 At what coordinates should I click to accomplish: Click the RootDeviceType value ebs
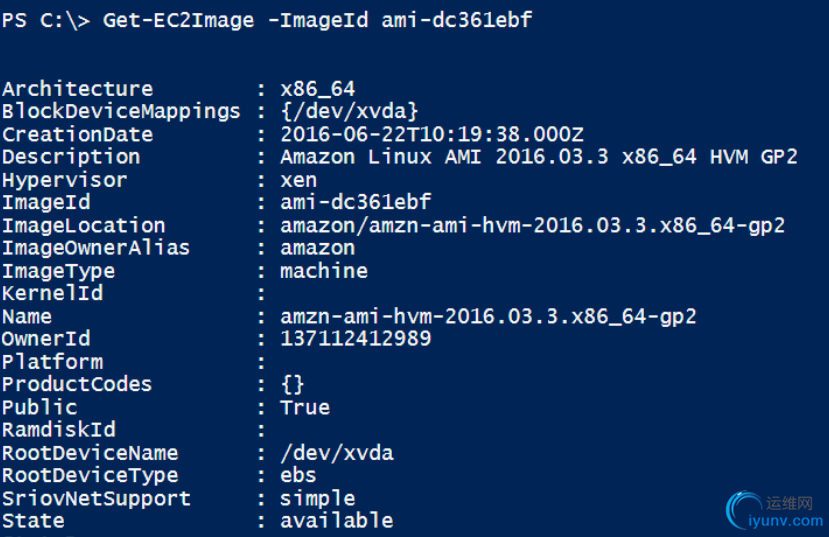(298, 475)
